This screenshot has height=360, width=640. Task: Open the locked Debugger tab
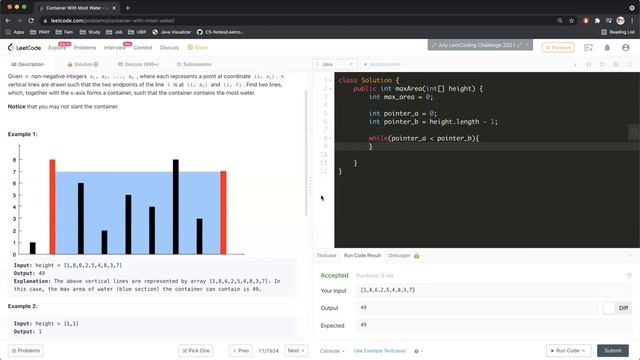[404, 256]
